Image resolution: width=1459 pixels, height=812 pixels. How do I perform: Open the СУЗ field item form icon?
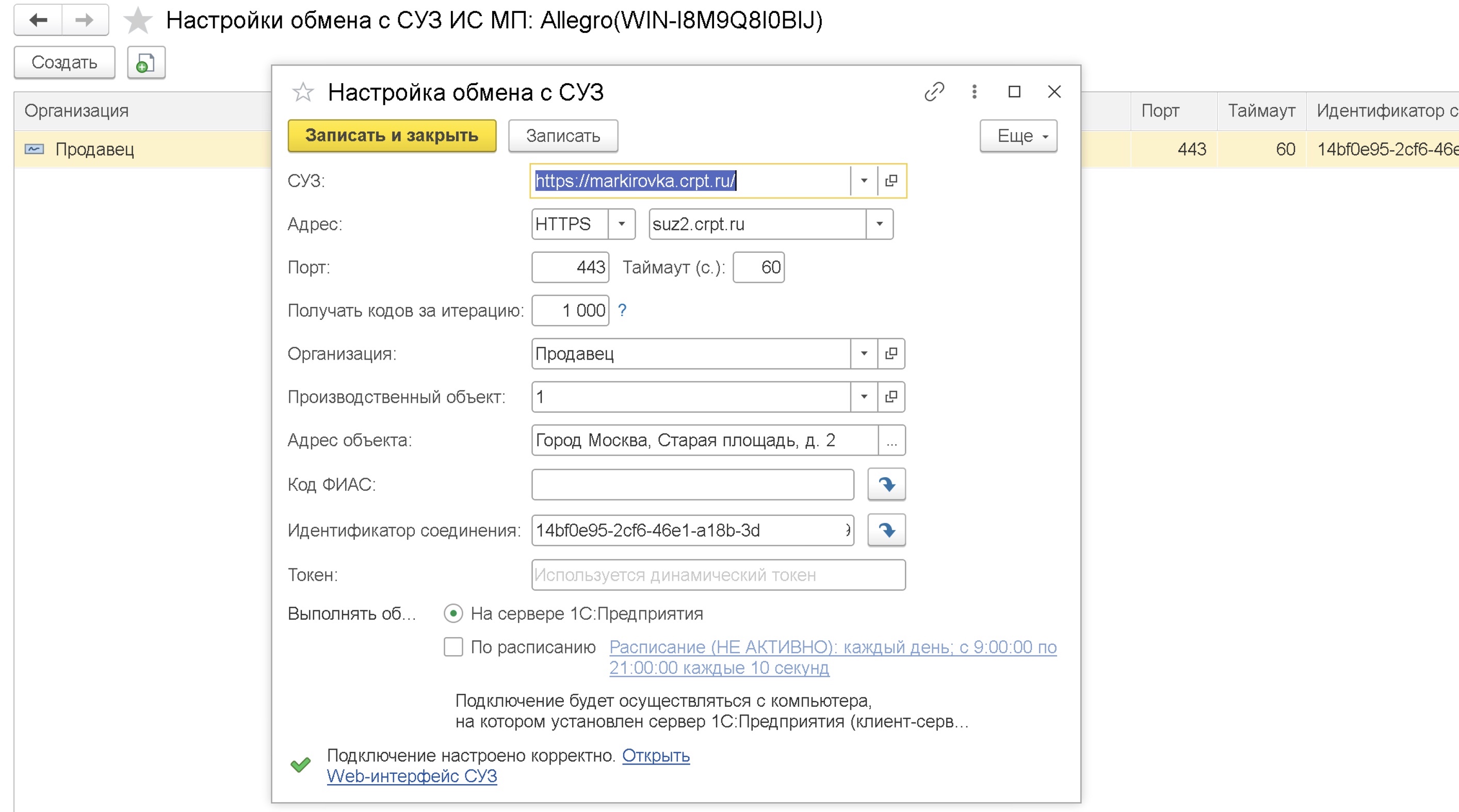point(891,181)
